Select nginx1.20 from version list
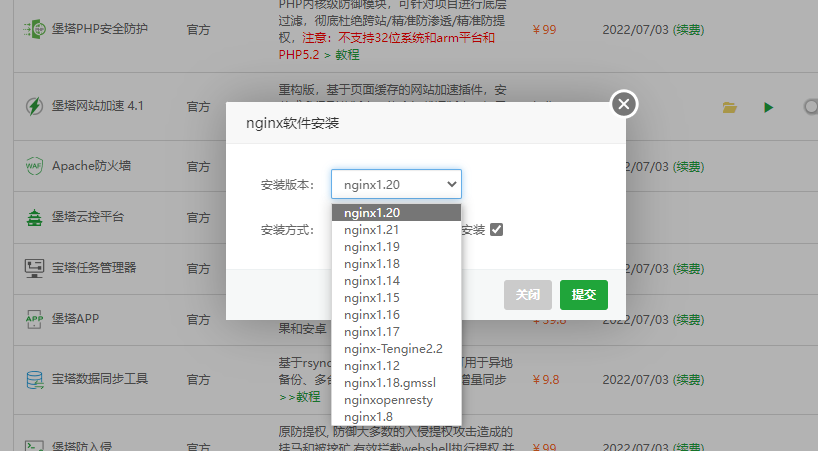Image resolution: width=818 pixels, height=451 pixels. point(396,213)
